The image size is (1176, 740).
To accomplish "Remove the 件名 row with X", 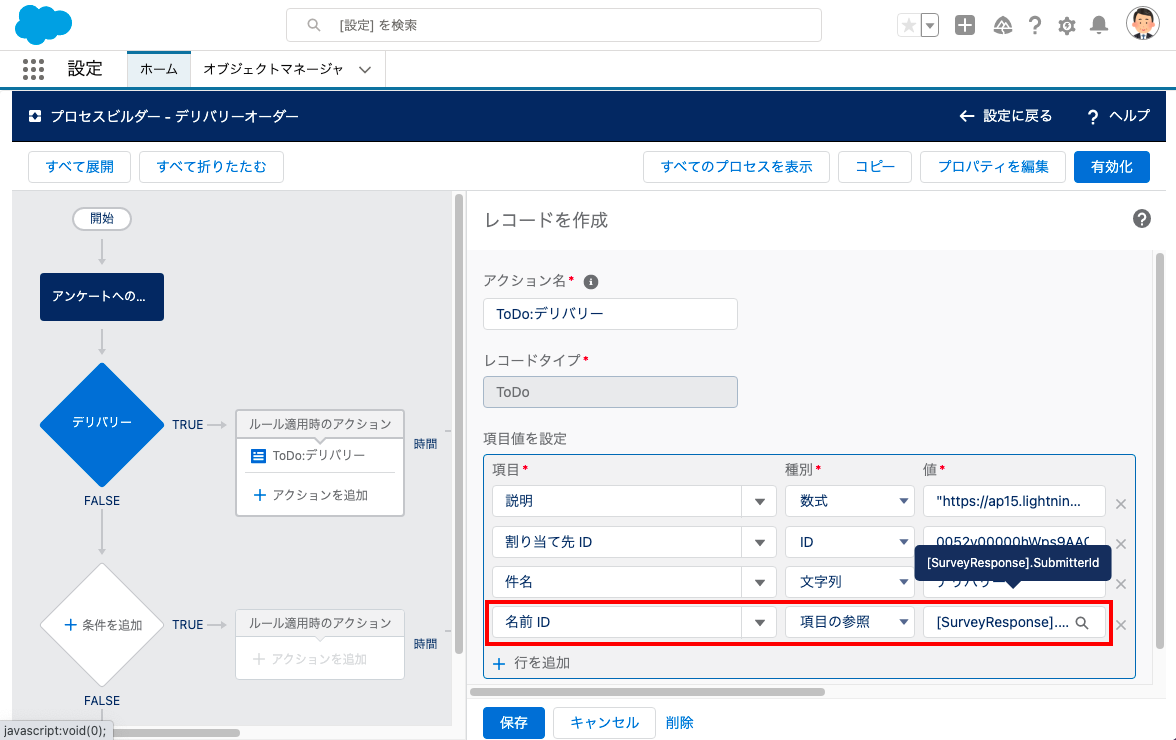I will pos(1120,583).
